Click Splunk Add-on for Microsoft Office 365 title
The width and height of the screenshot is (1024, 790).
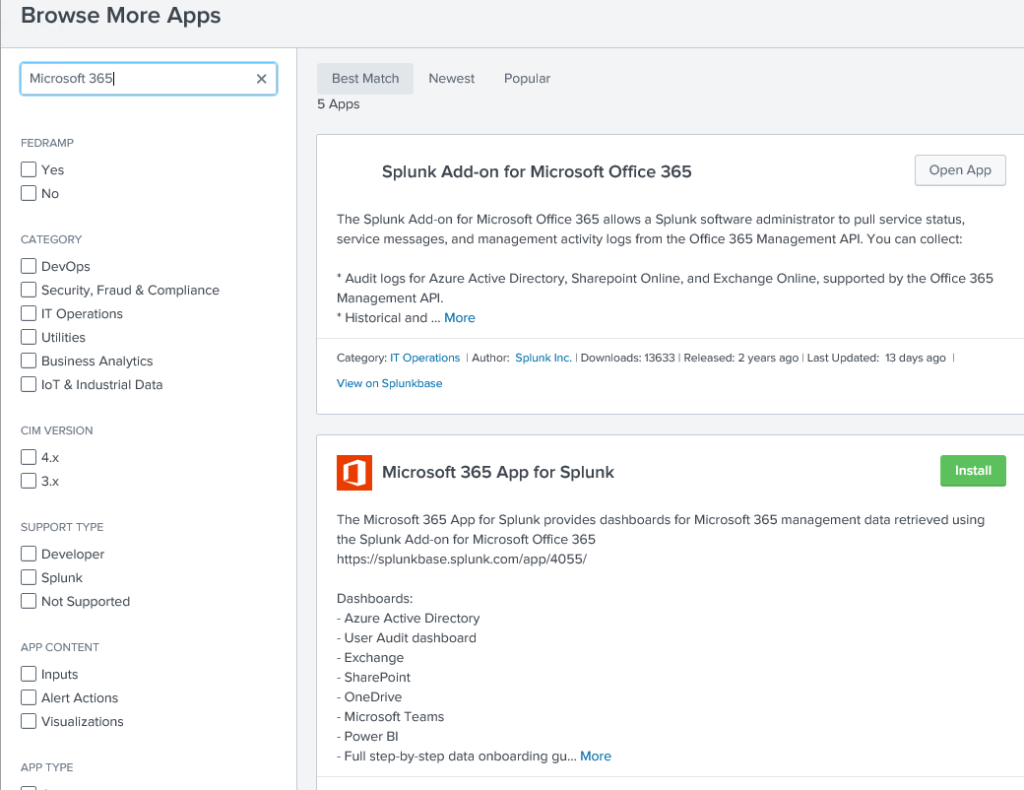click(x=537, y=172)
